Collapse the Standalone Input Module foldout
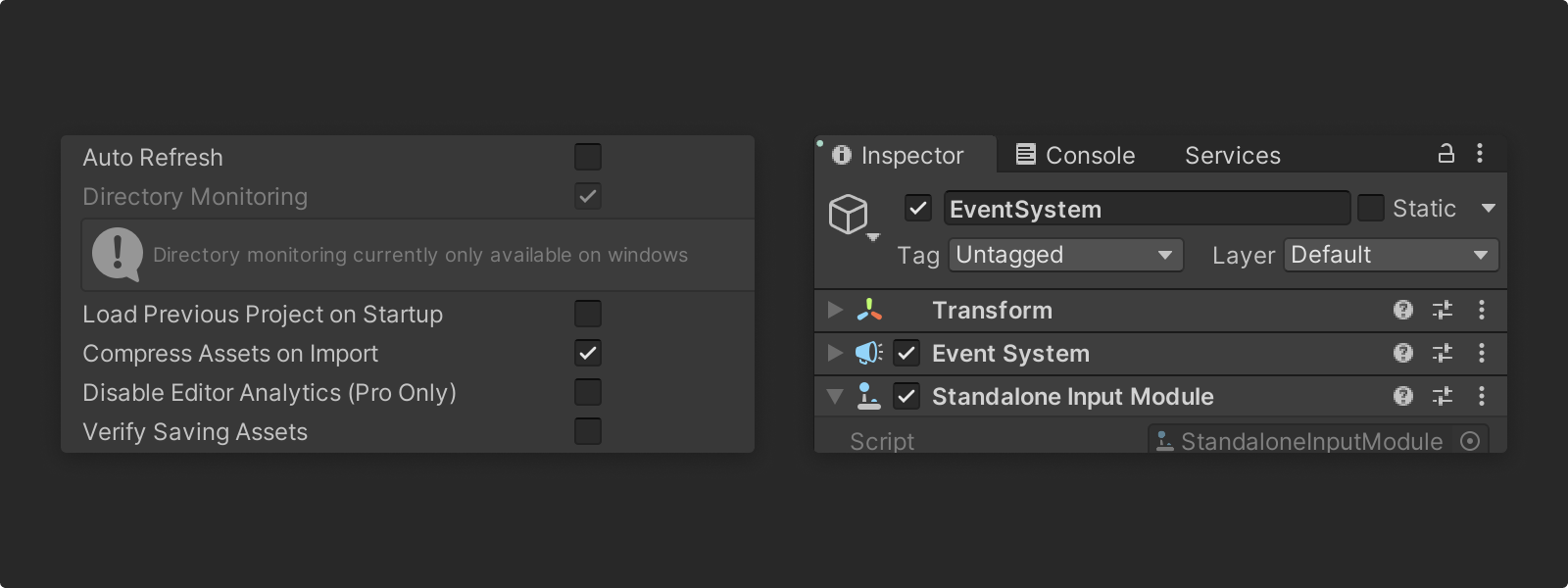1568x588 pixels. pos(835,396)
